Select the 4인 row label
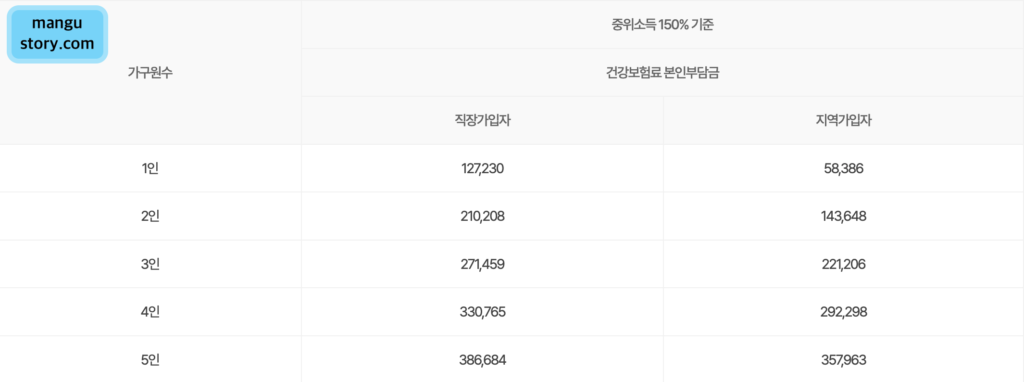1024x382 pixels. (x=150, y=312)
